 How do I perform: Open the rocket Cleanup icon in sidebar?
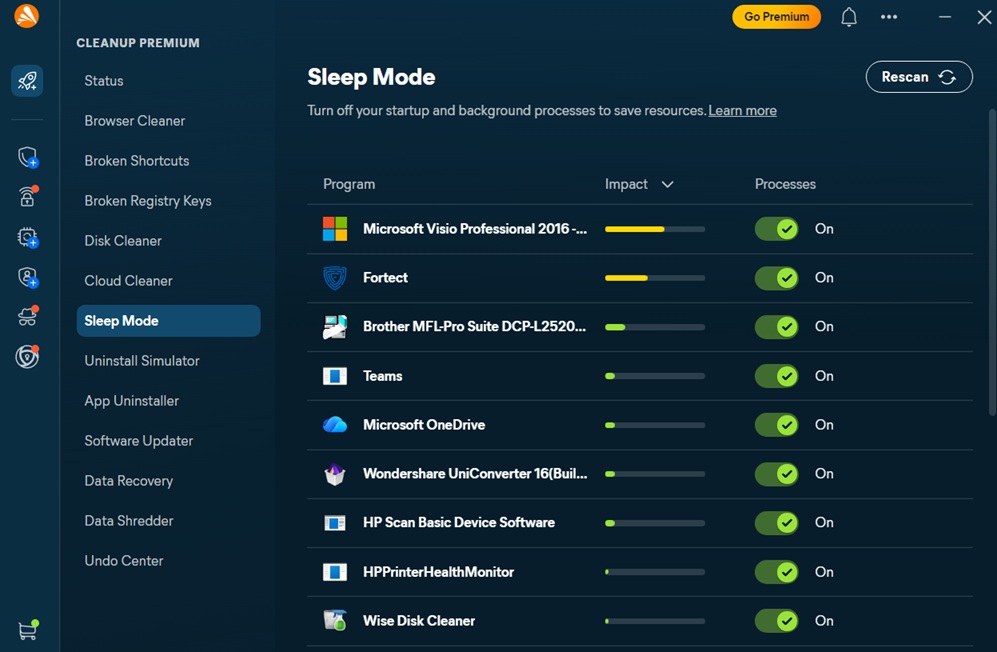point(27,81)
